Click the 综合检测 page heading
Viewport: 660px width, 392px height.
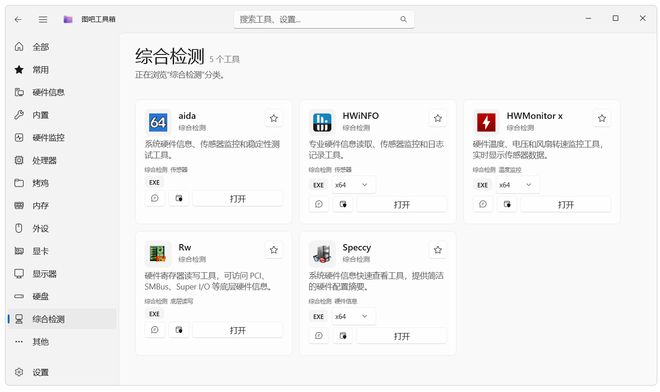(170, 56)
